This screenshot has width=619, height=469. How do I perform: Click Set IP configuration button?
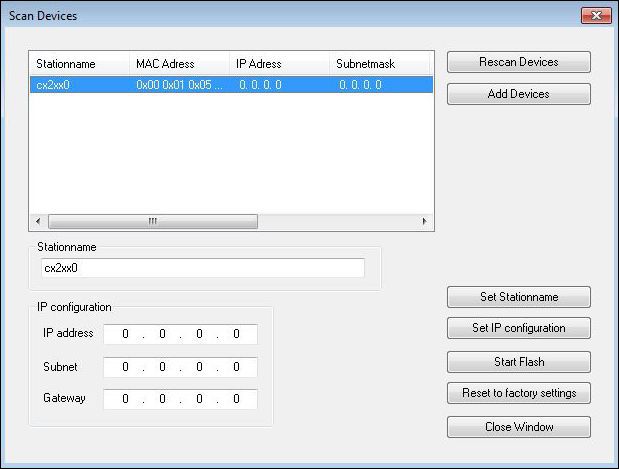coord(519,328)
